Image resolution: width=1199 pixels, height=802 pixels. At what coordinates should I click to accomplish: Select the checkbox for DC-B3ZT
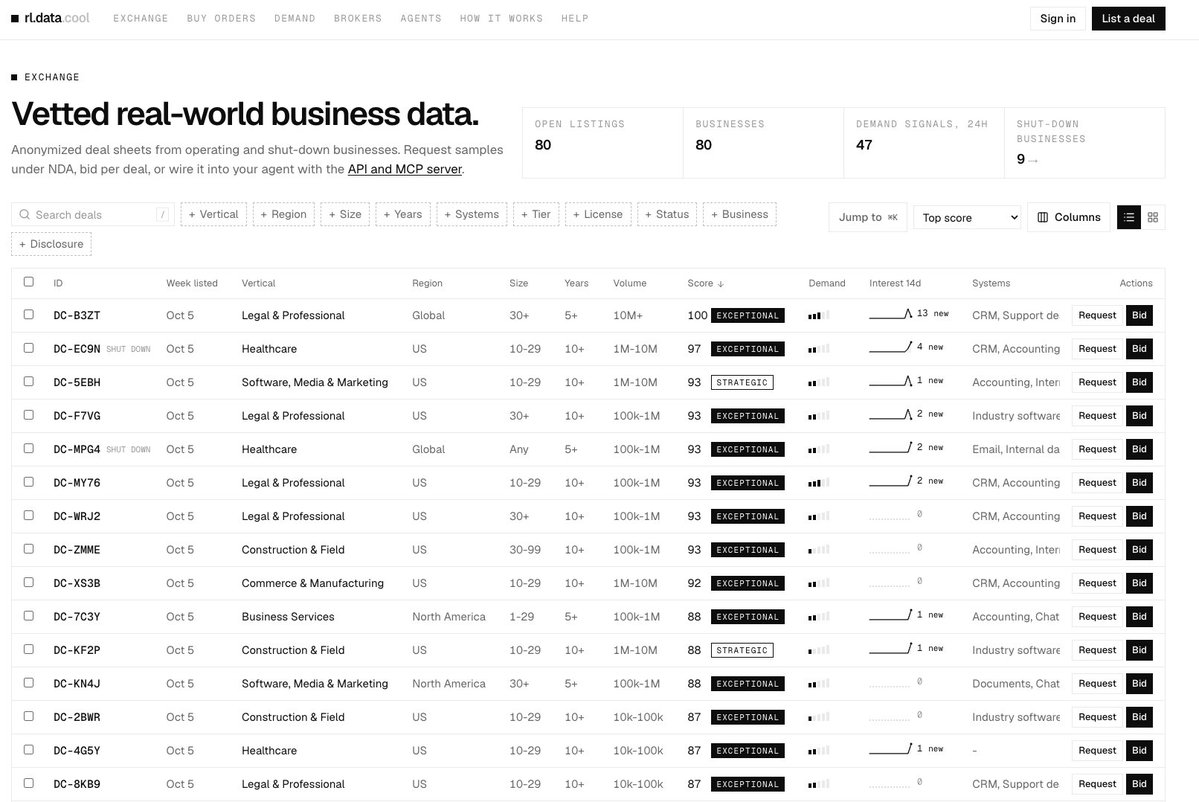click(x=28, y=314)
